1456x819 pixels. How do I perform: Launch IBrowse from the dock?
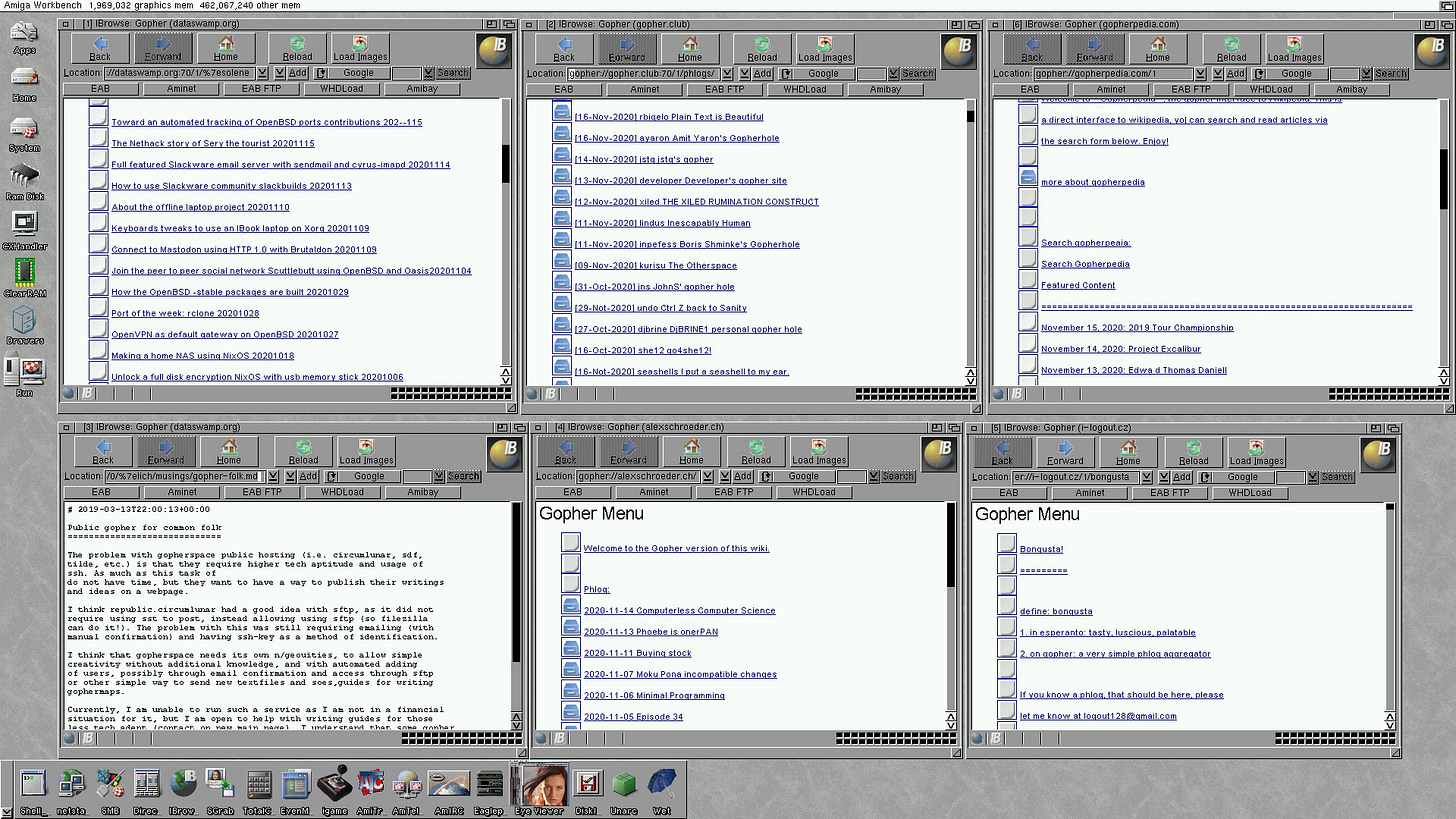click(182, 790)
